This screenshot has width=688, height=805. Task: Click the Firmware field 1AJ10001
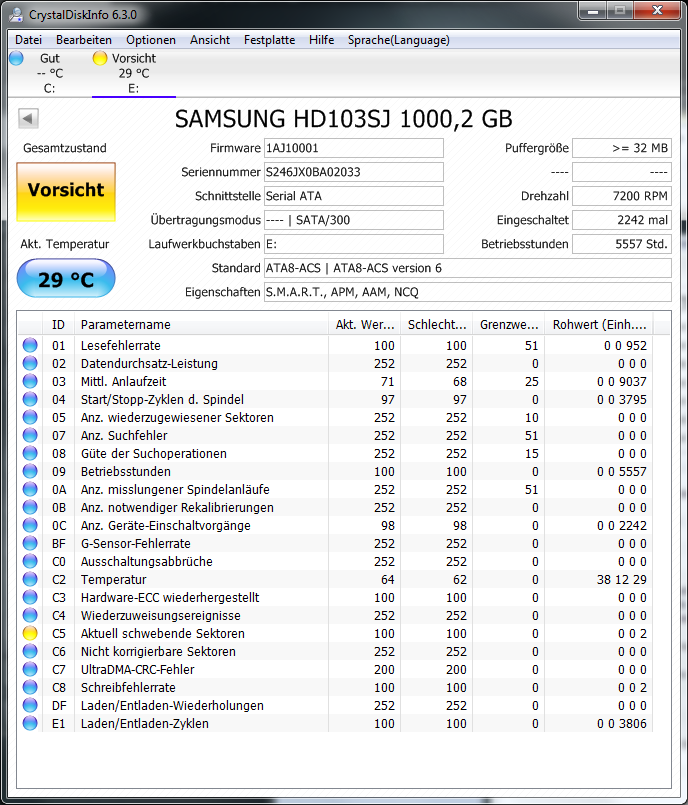(354, 148)
